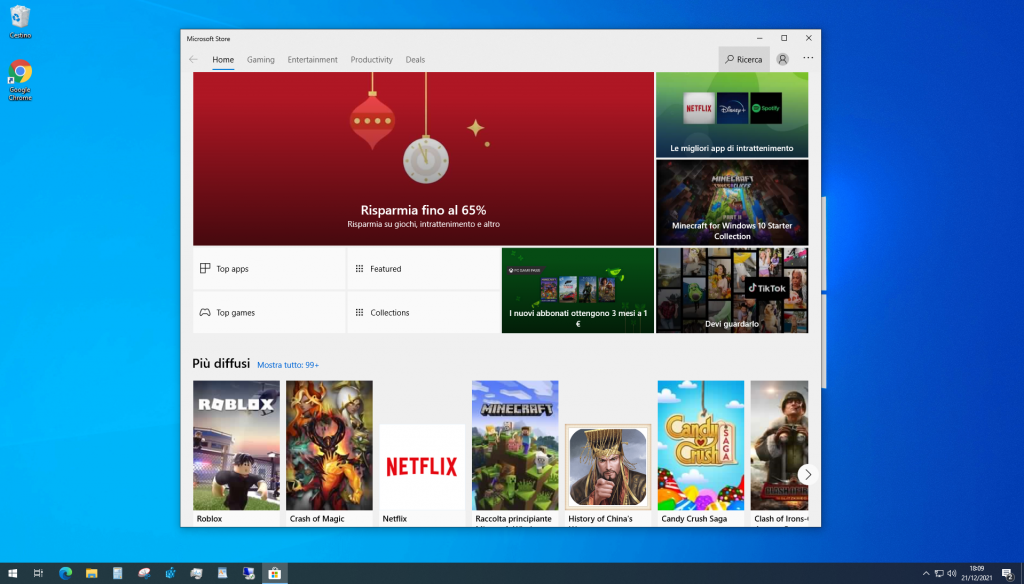Open the Top apps tile

(269, 269)
